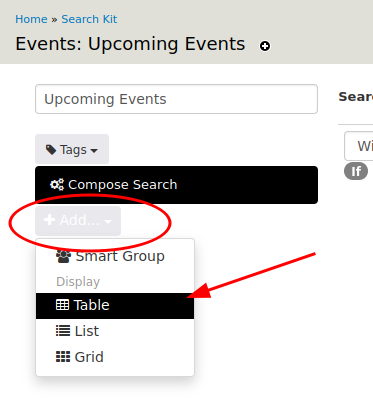Click the table grid icon in menu
Image resolution: width=373 pixels, height=420 pixels.
62,305
